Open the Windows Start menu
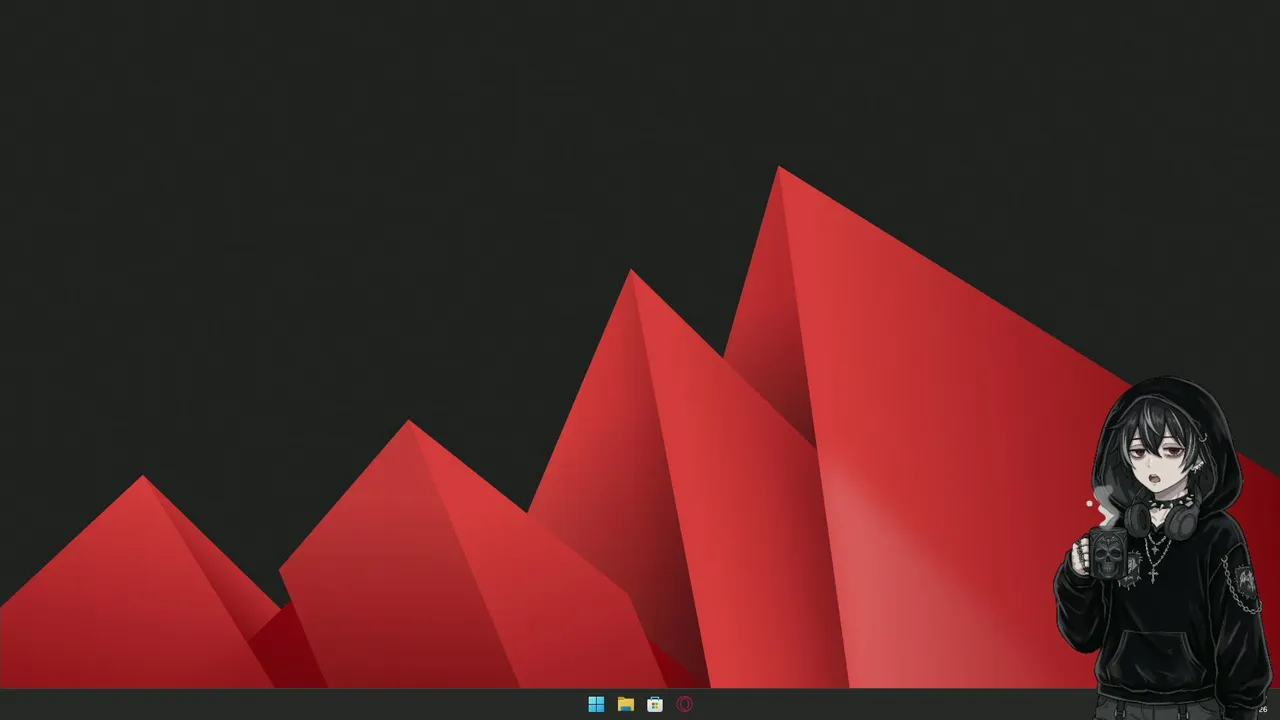1280x720 pixels. coord(596,704)
